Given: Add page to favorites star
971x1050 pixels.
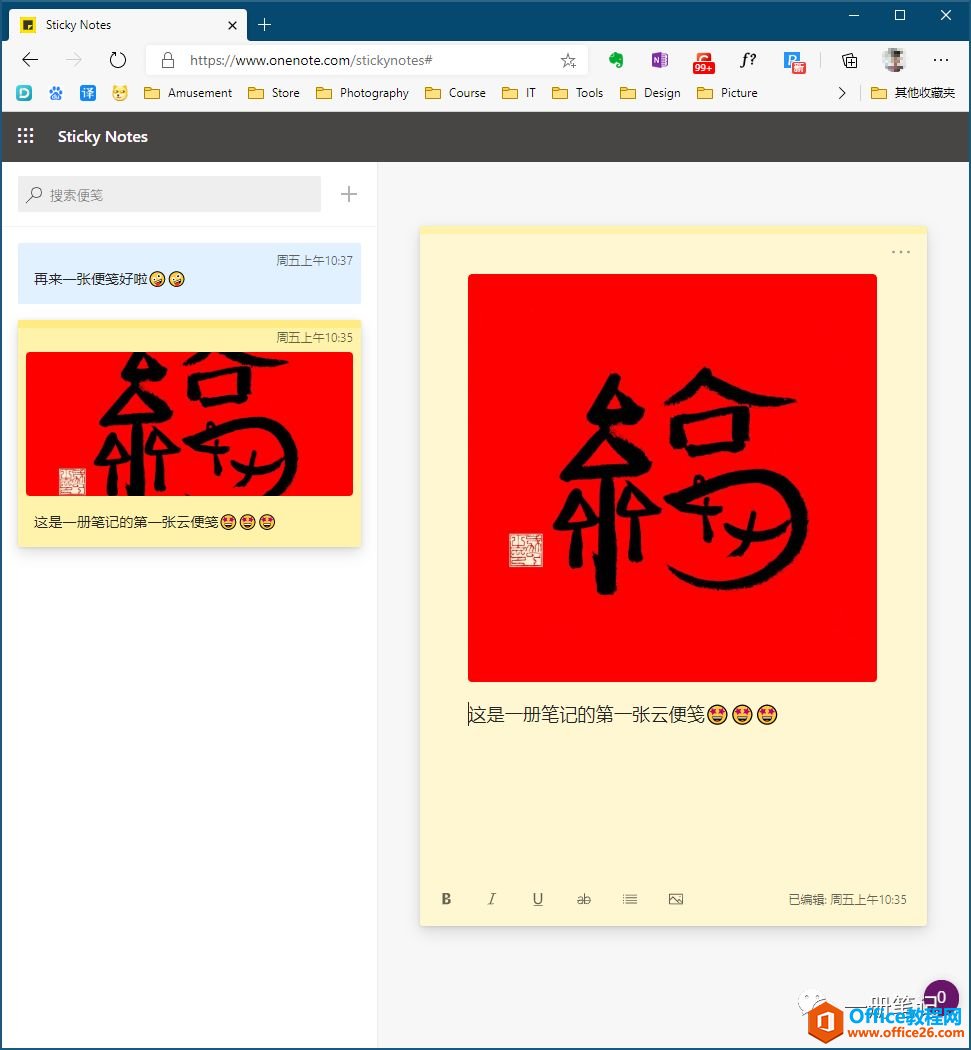Looking at the screenshot, I should pos(568,61).
